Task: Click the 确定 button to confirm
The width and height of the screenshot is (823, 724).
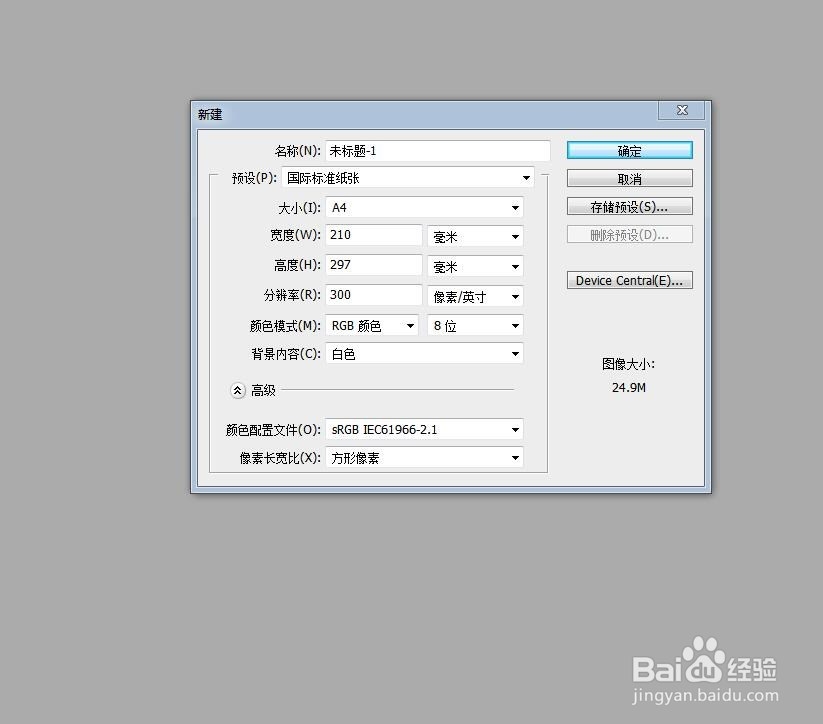Action: tap(629, 151)
